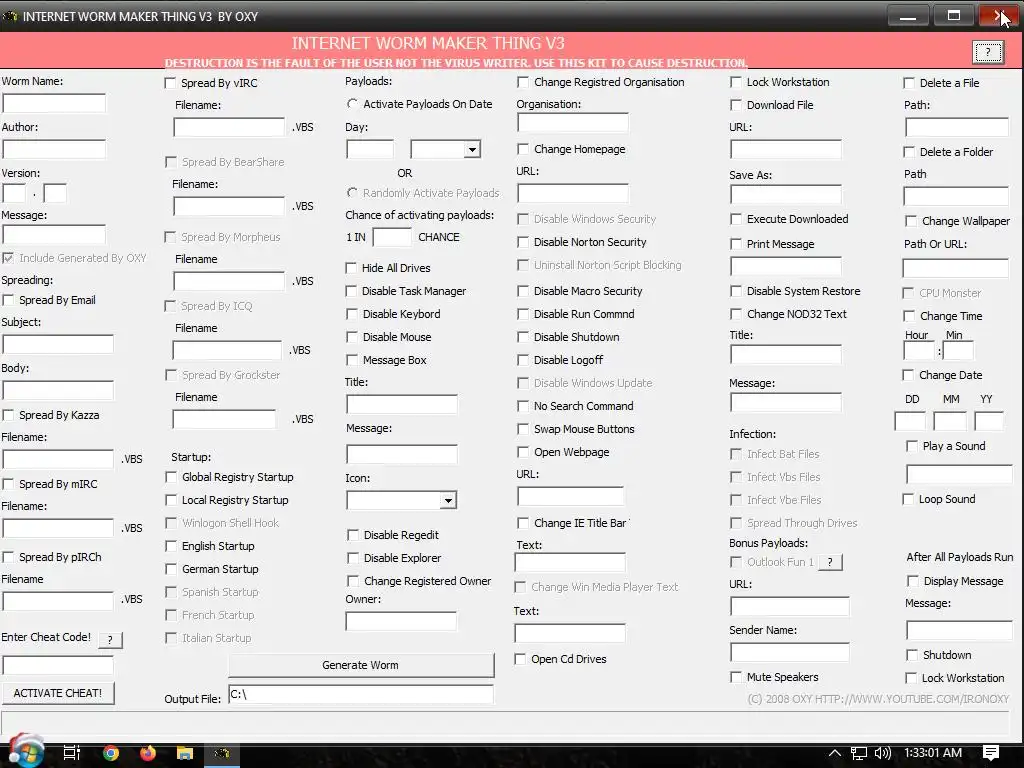Toggle the Spread By pIRCh checkbox

pyautogui.click(x=8, y=557)
